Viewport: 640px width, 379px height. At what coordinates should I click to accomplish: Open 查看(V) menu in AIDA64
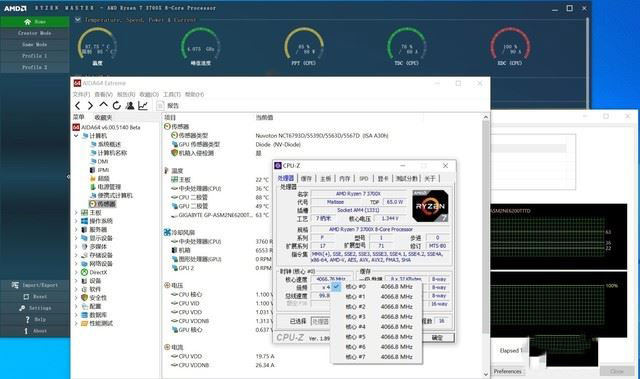click(104, 94)
